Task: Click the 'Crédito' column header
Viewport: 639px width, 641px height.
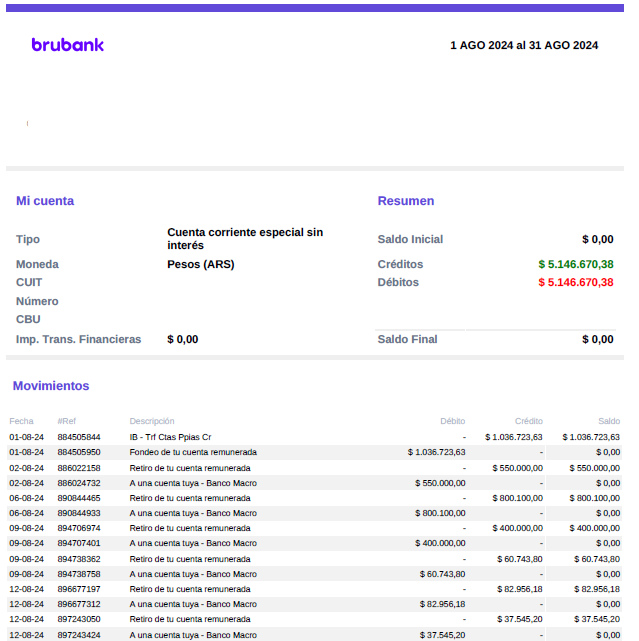Action: coord(529,421)
